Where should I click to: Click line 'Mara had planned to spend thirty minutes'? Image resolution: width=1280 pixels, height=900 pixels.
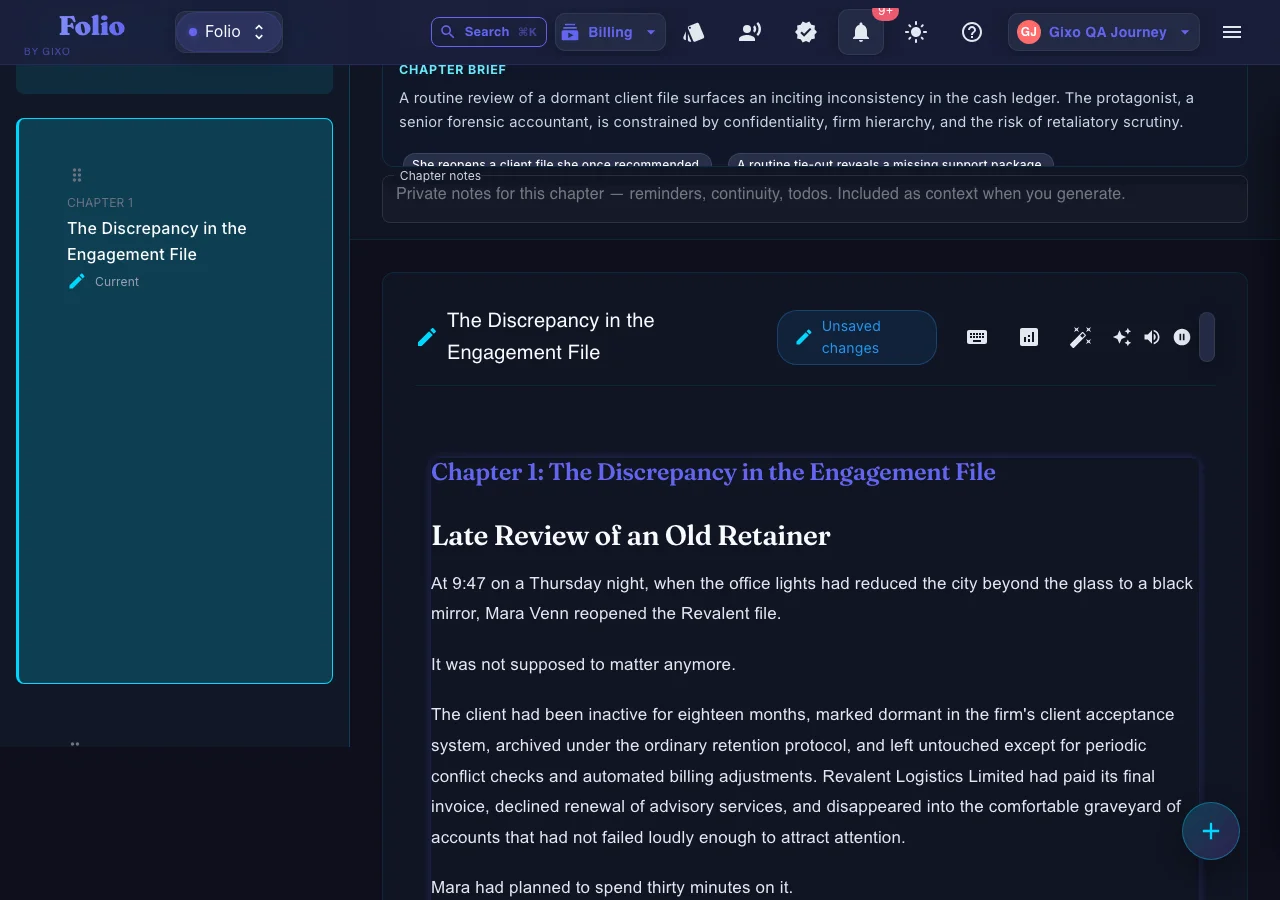pyautogui.click(x=612, y=887)
